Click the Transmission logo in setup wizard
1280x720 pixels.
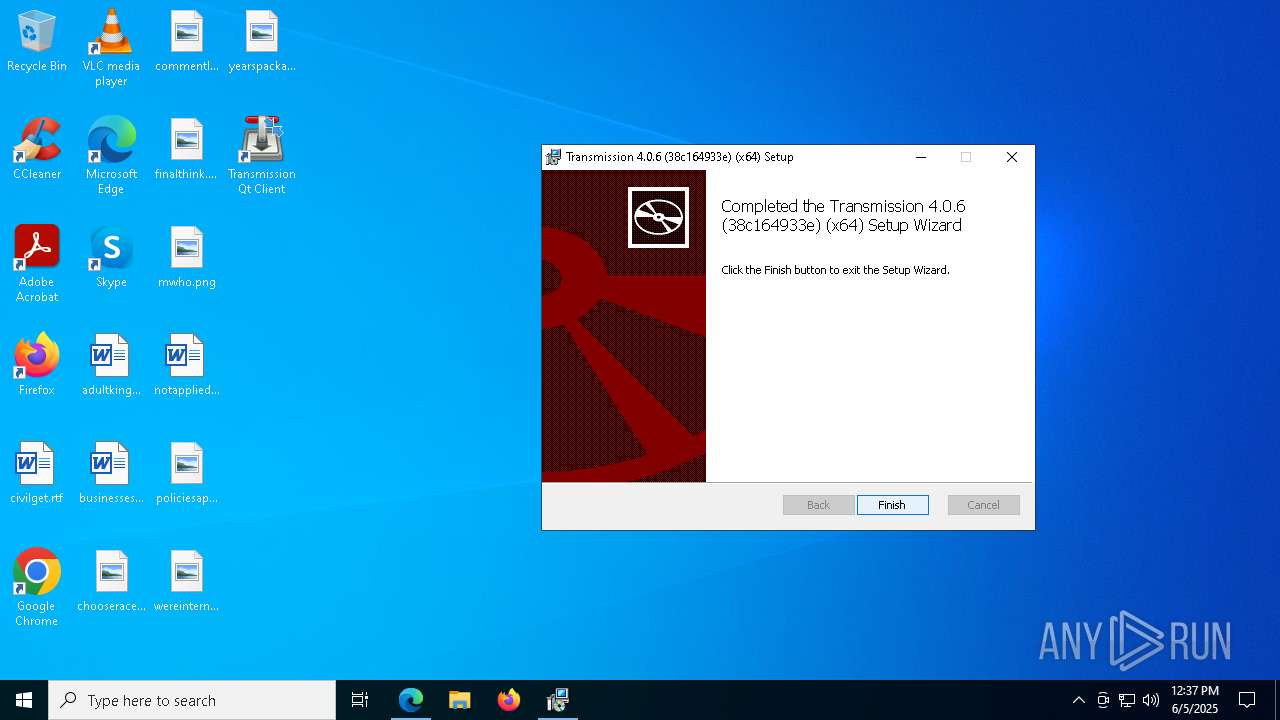click(658, 217)
